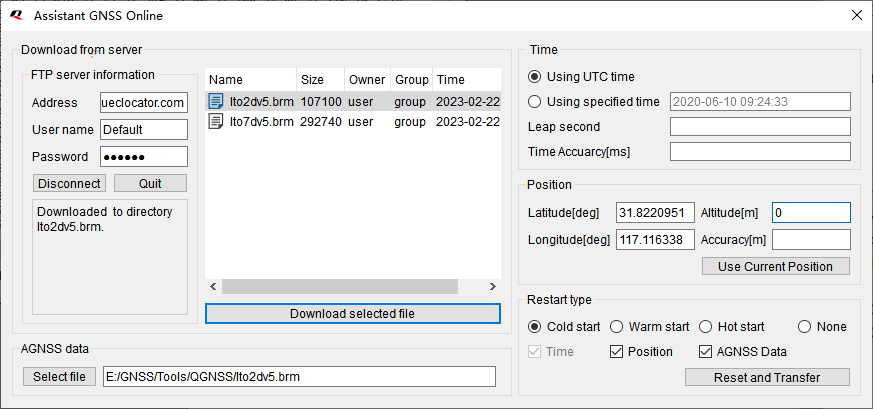Click size value 107100
Viewport: 873px width, 409px height.
321,102
